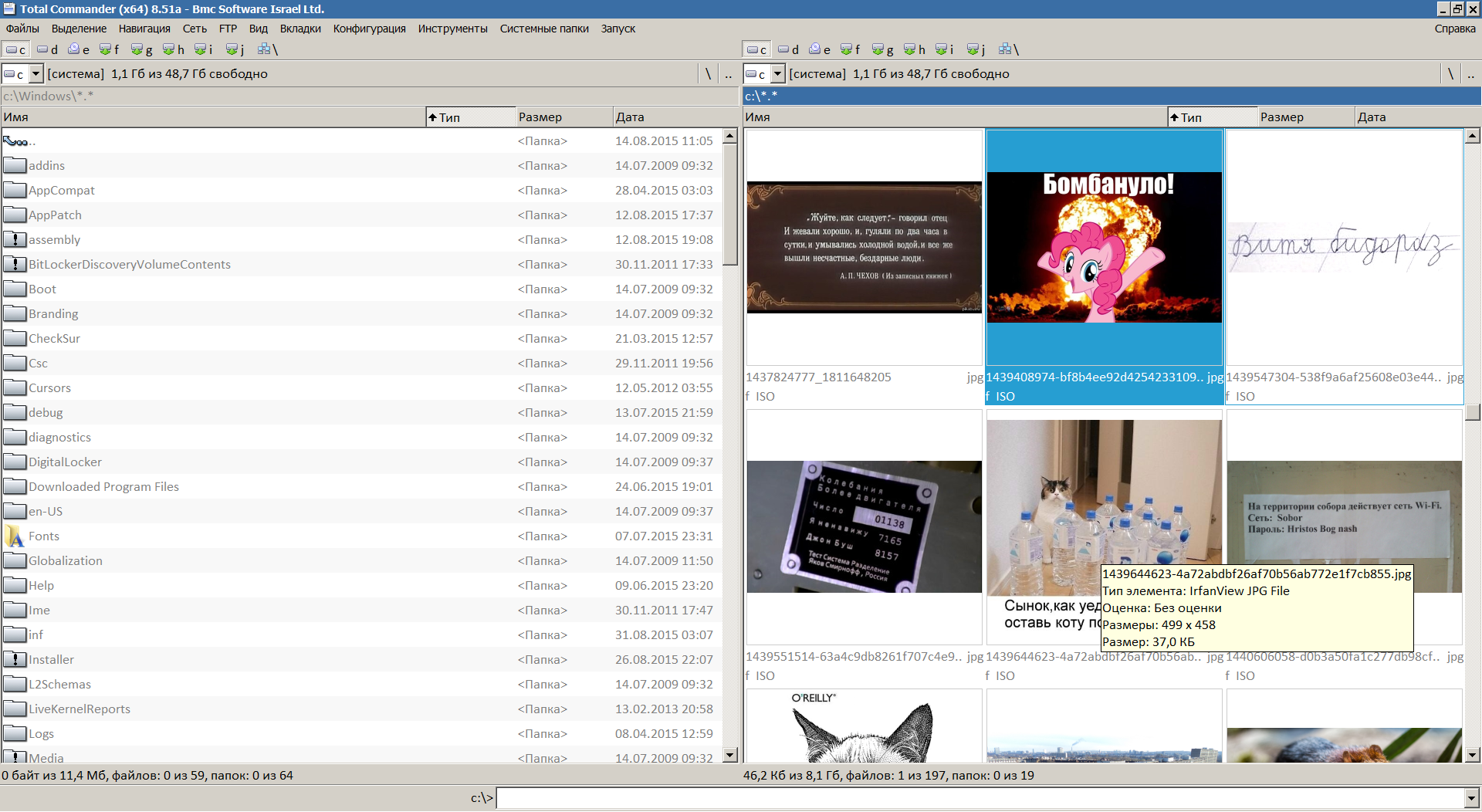Switch left panel to drive d
Image resolution: width=1482 pixels, height=812 pixels.
48,49
